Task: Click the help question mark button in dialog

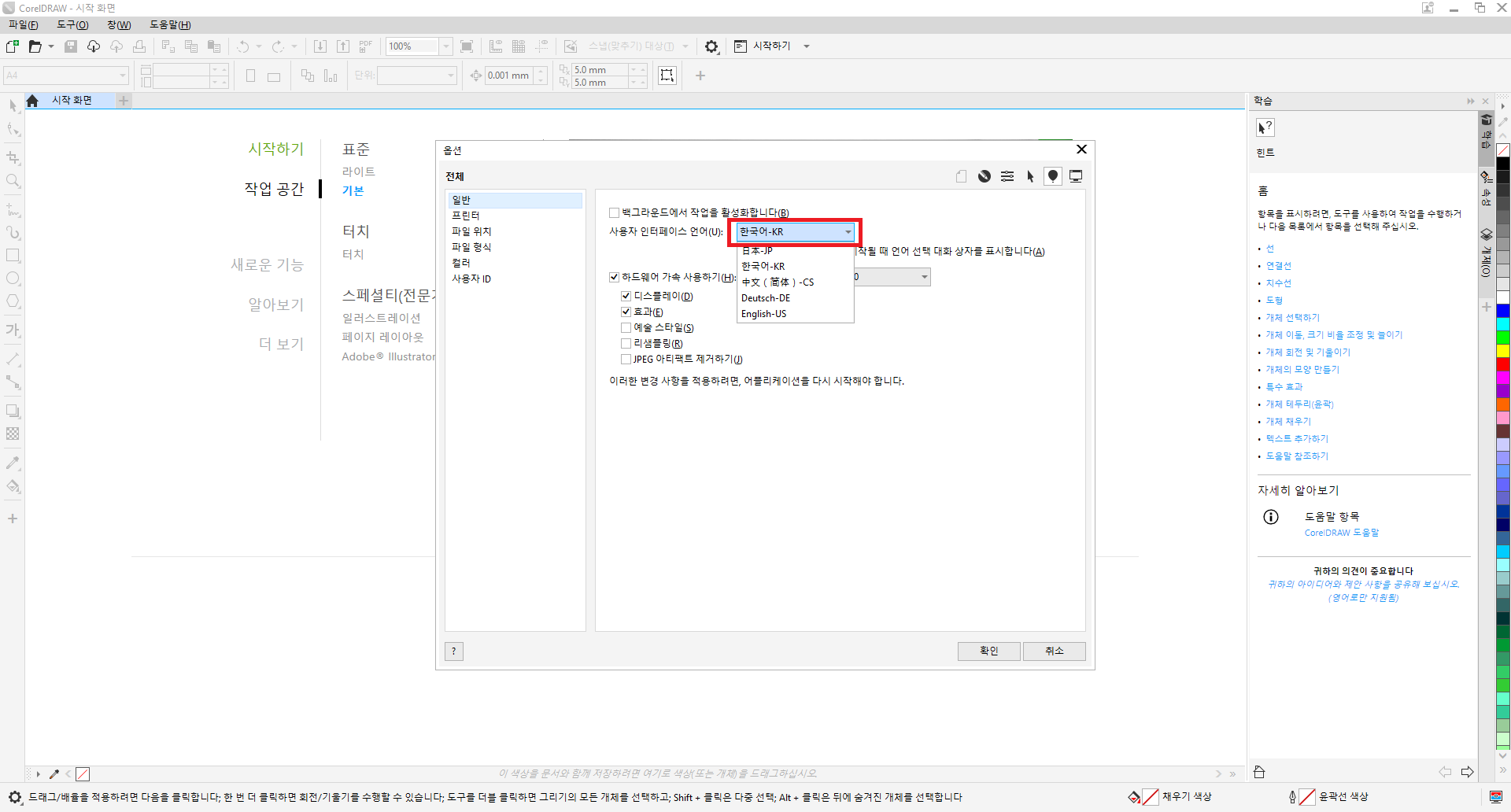Action: tap(454, 651)
